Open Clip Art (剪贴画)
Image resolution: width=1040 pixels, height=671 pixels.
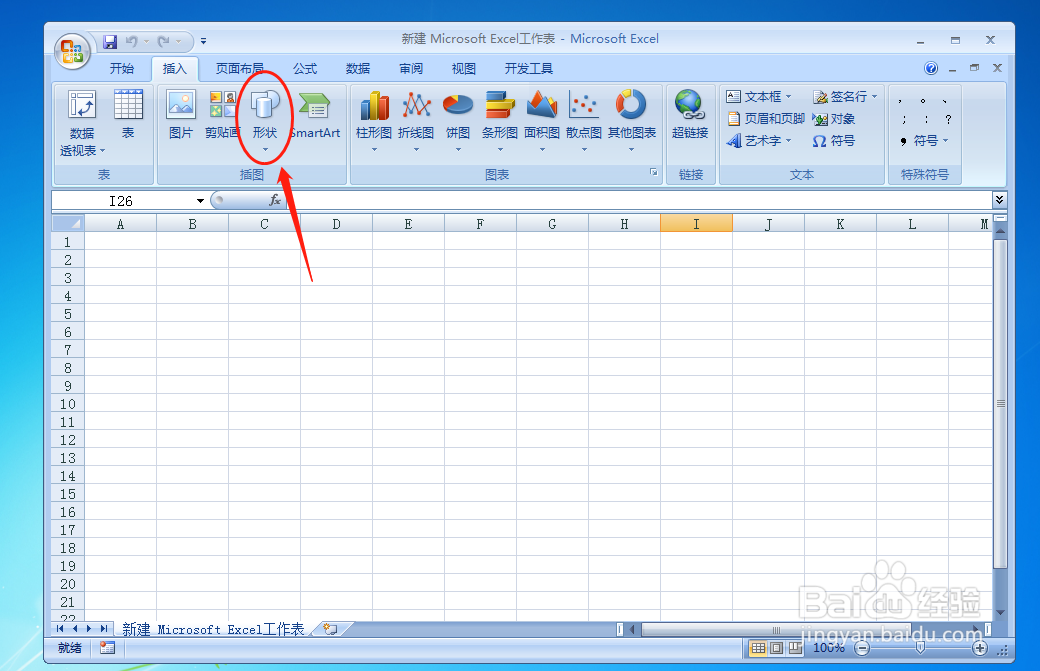pyautogui.click(x=222, y=114)
